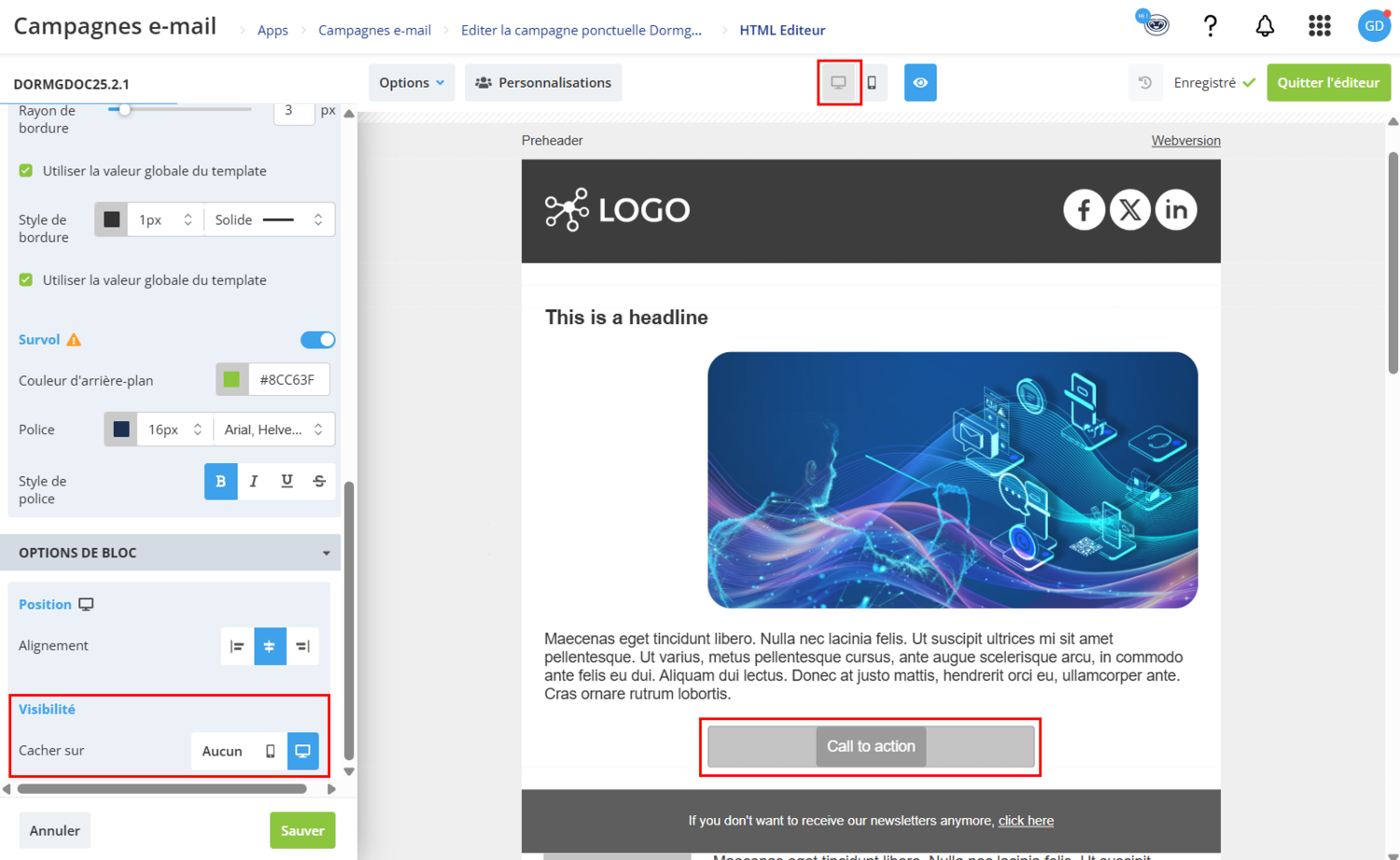Open the apps grid launcher

coord(1319,25)
